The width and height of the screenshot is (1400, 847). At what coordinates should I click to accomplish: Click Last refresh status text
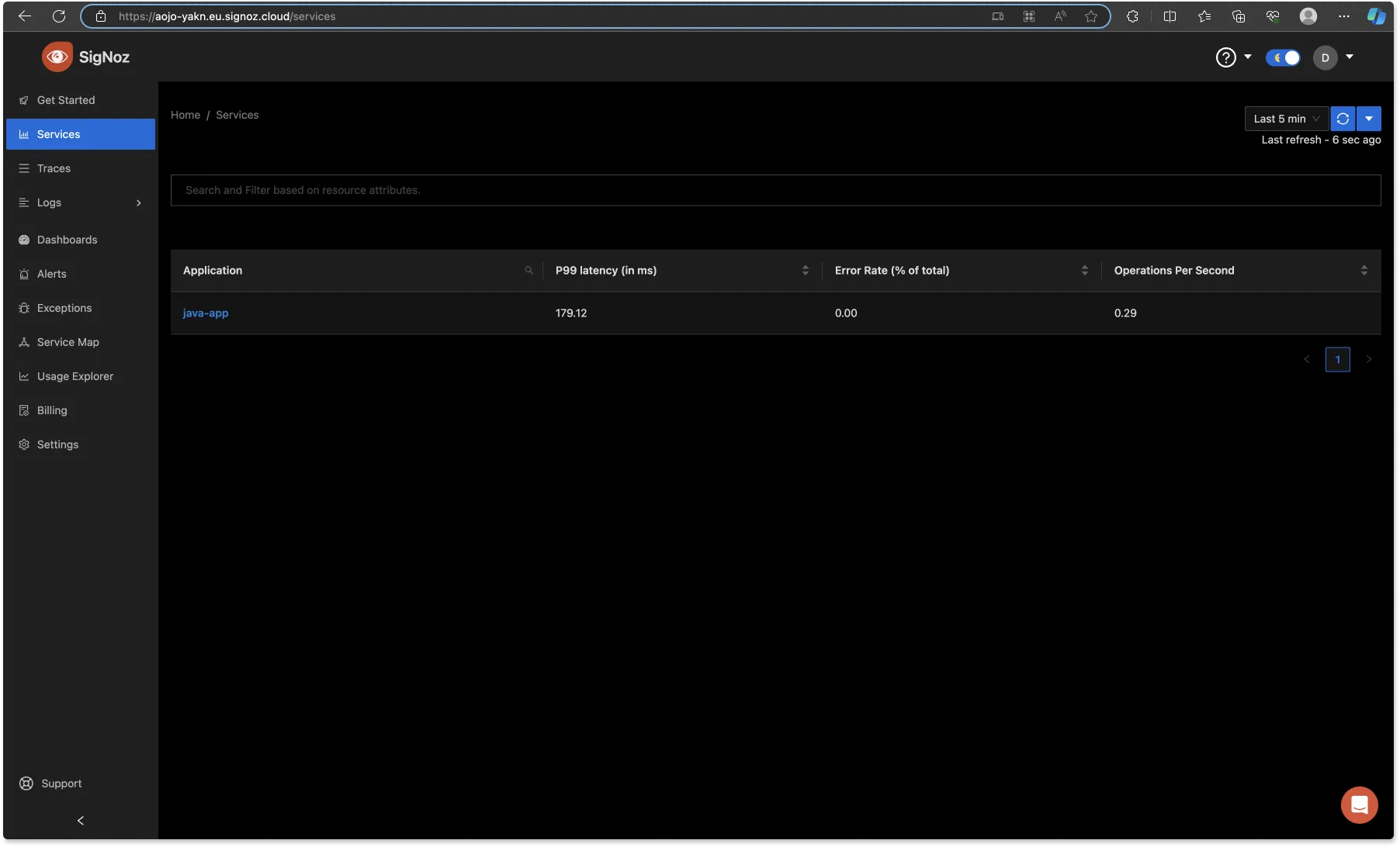tap(1321, 140)
